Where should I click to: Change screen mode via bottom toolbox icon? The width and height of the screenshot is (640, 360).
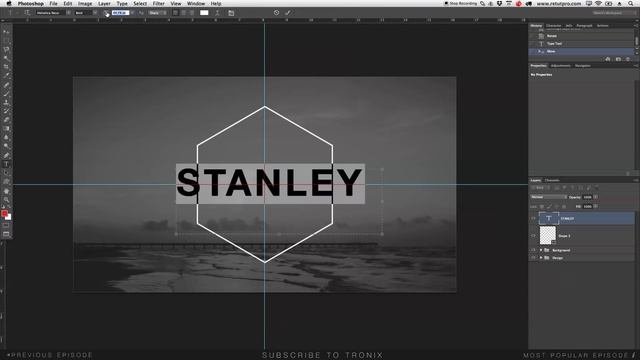point(6,234)
